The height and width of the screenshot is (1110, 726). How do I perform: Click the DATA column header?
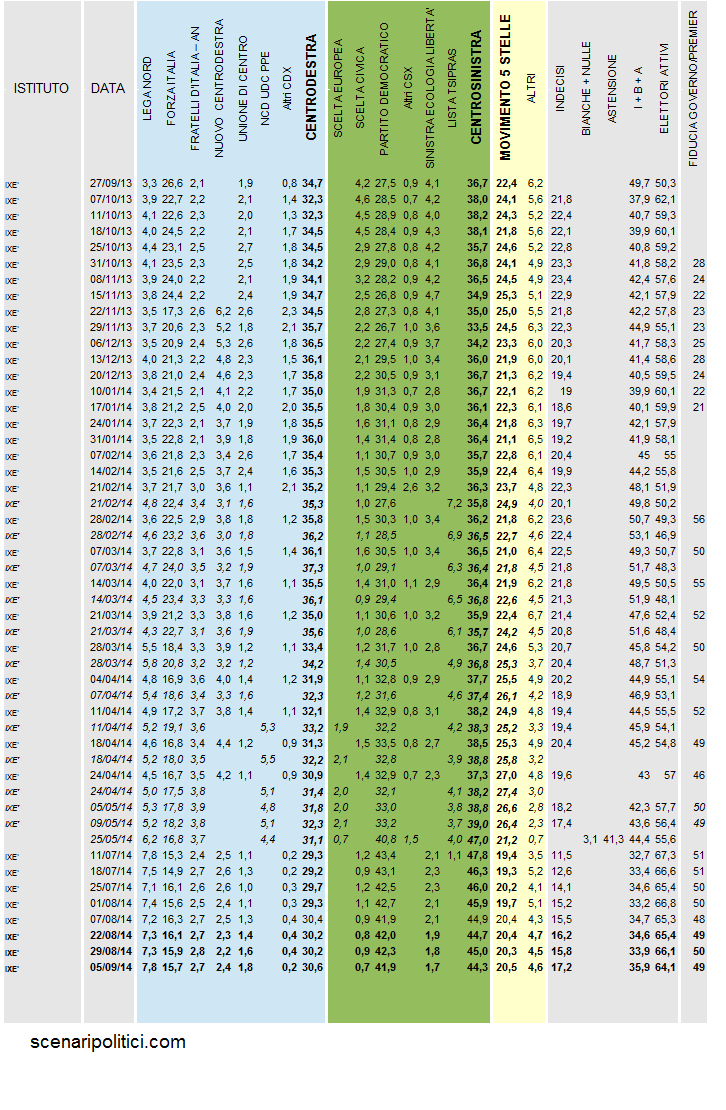108,88
